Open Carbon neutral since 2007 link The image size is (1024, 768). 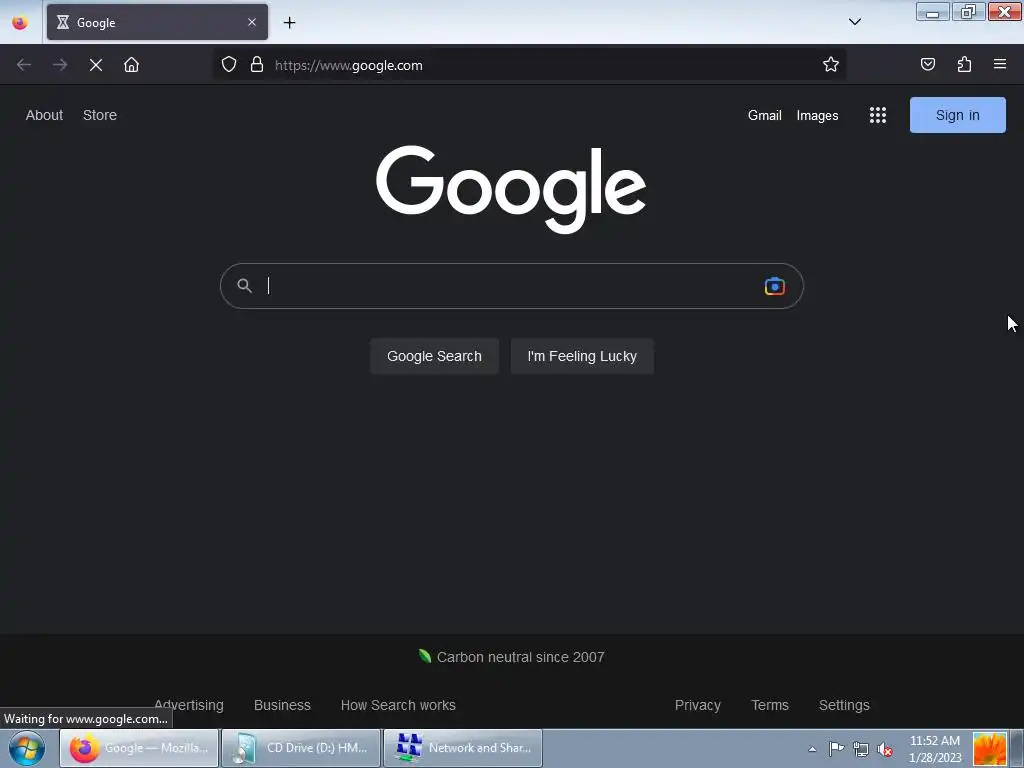point(511,657)
